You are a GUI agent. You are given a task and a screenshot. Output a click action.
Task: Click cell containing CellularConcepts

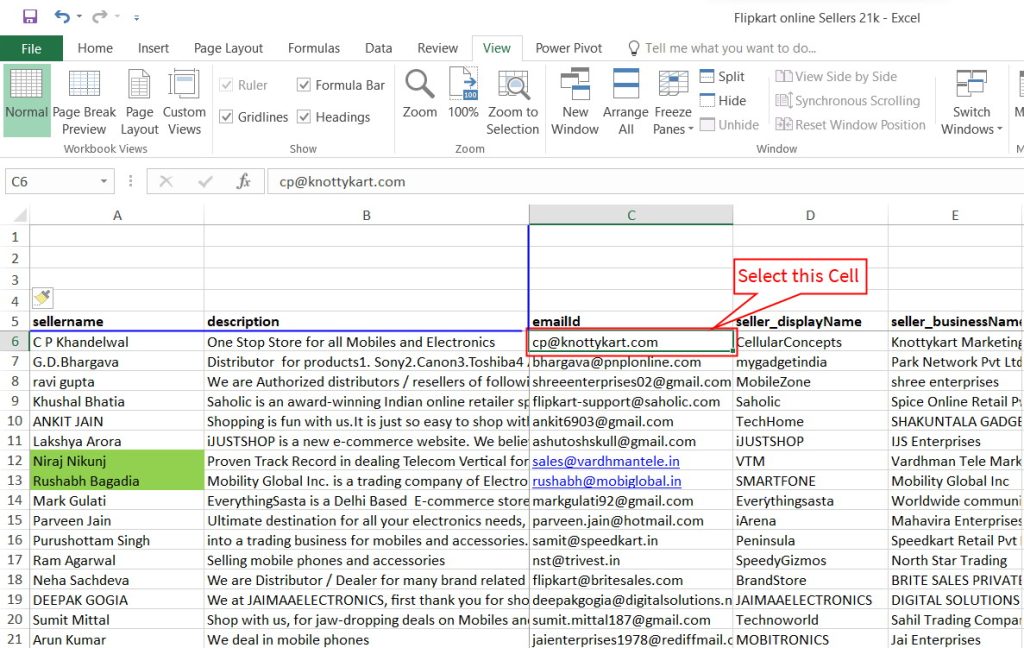[x=810, y=342]
